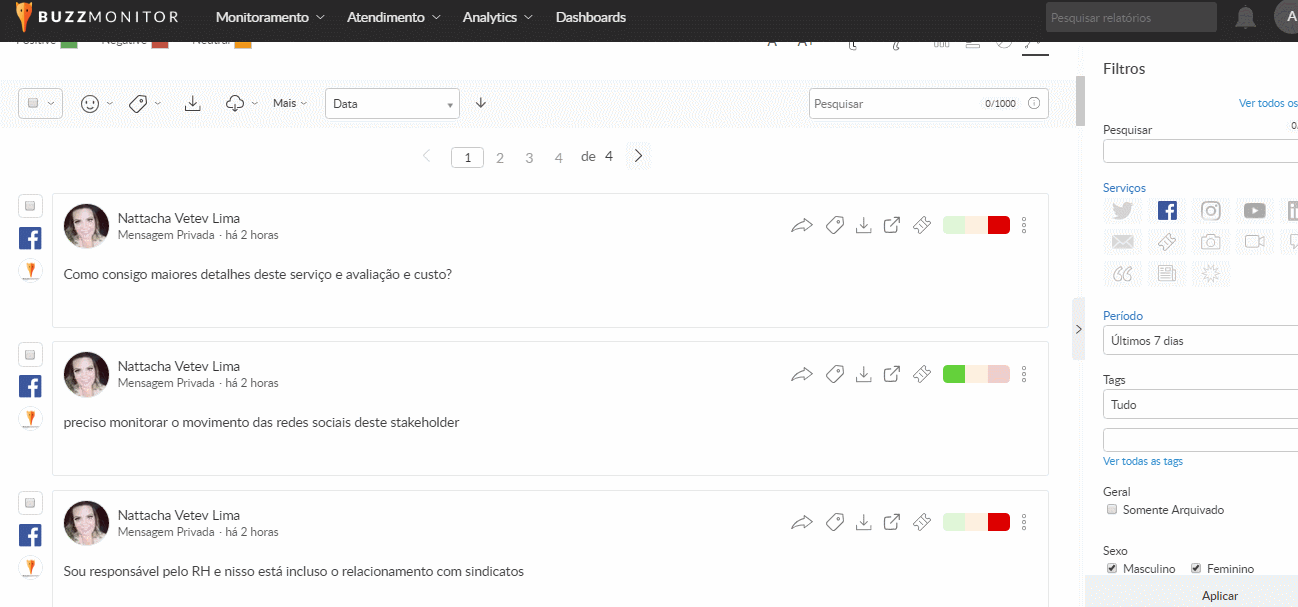Click the tag icon in the toolbar
Image resolution: width=1298 pixels, height=607 pixels.
coord(139,103)
